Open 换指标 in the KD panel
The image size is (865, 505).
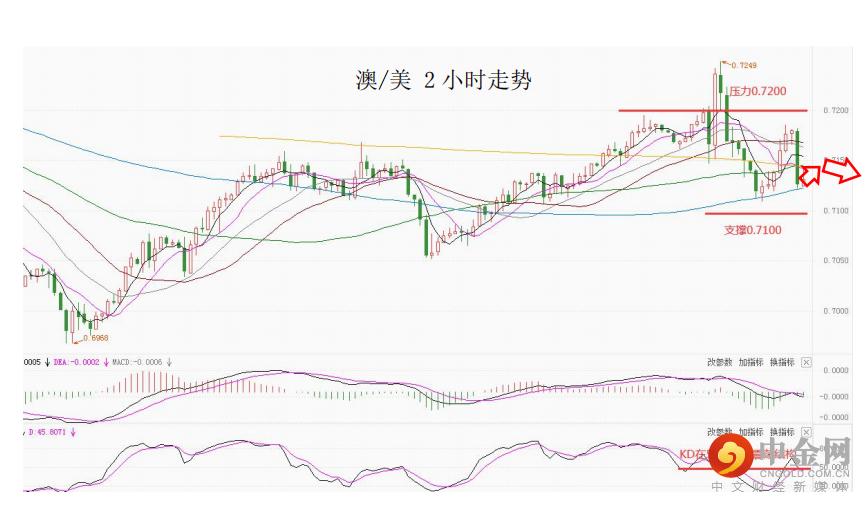781,432
